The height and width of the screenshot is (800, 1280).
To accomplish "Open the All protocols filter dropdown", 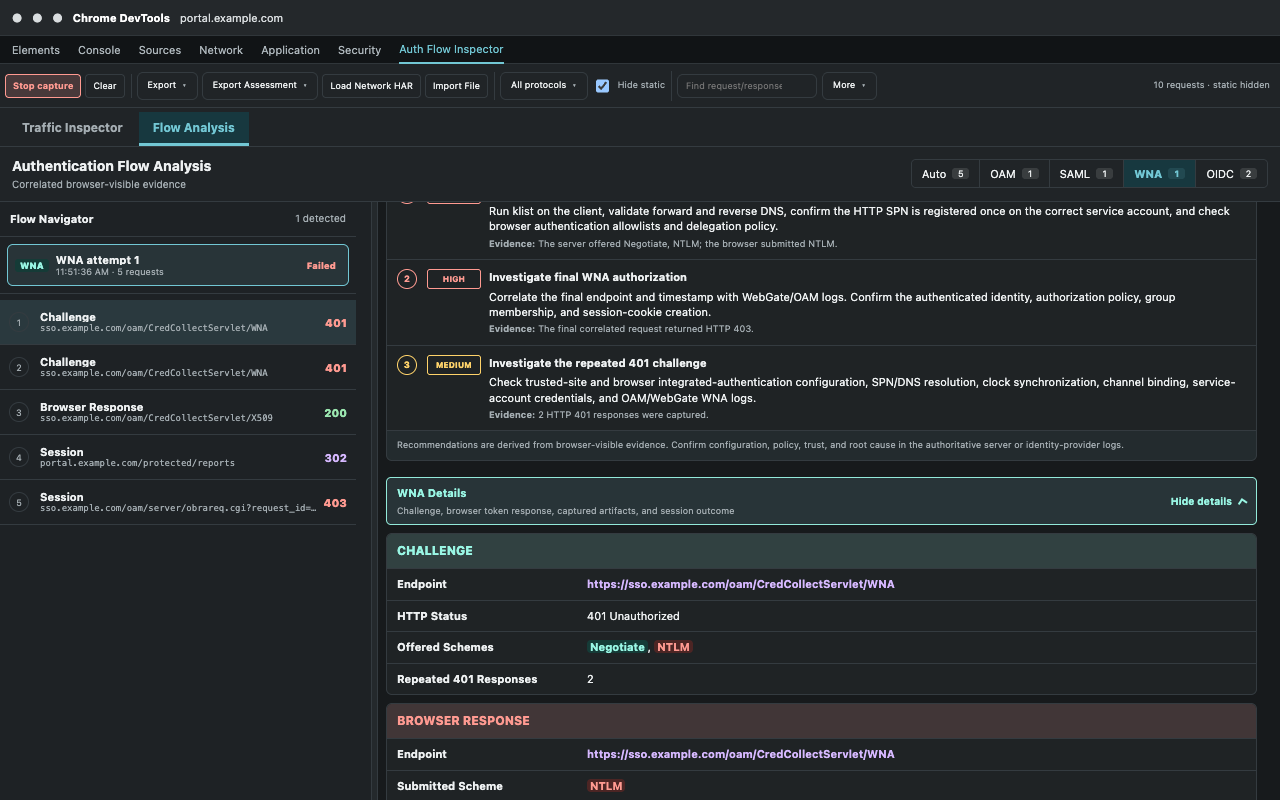I will pyautogui.click(x=544, y=86).
